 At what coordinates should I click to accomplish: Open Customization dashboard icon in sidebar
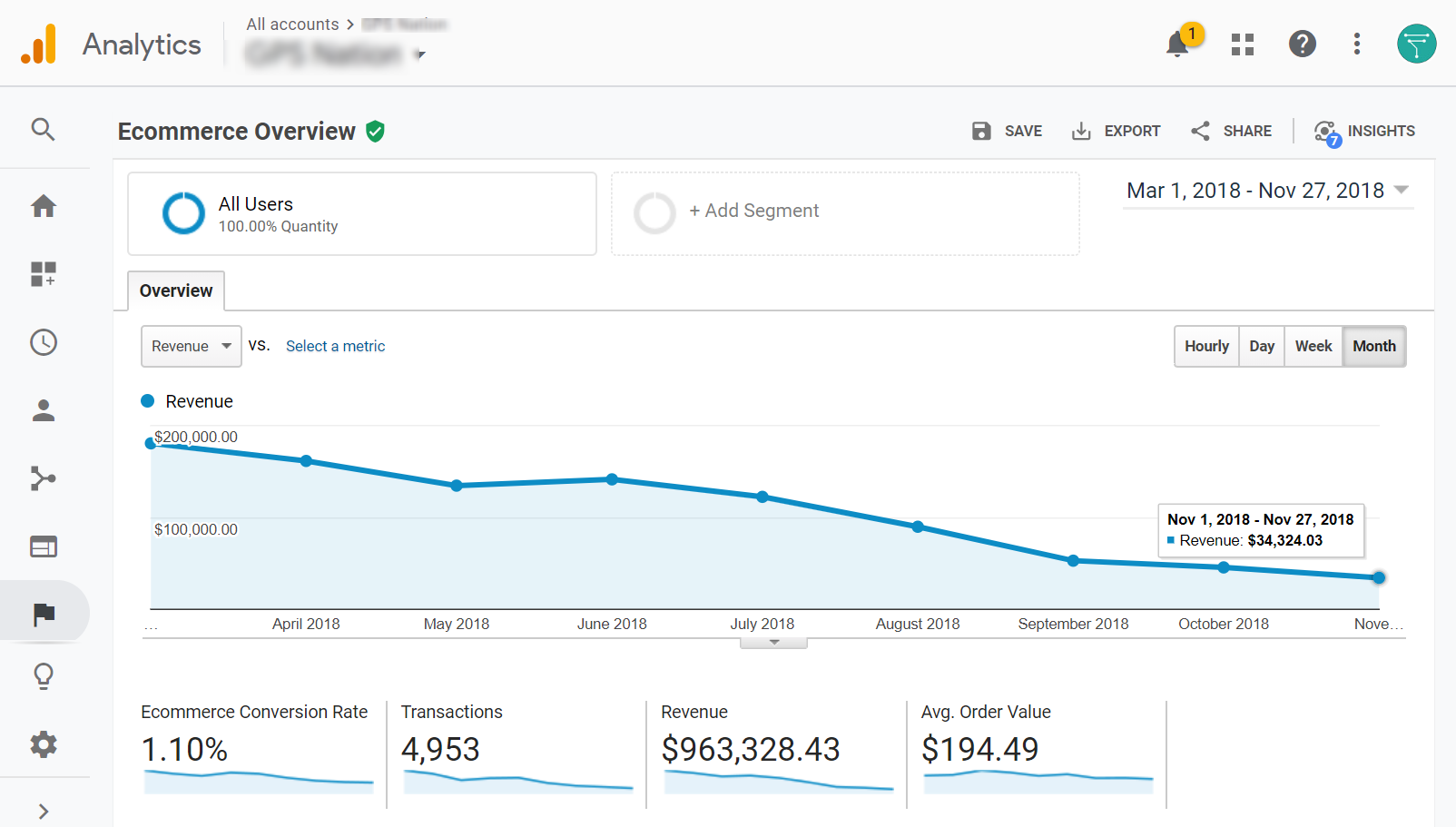tap(44, 274)
